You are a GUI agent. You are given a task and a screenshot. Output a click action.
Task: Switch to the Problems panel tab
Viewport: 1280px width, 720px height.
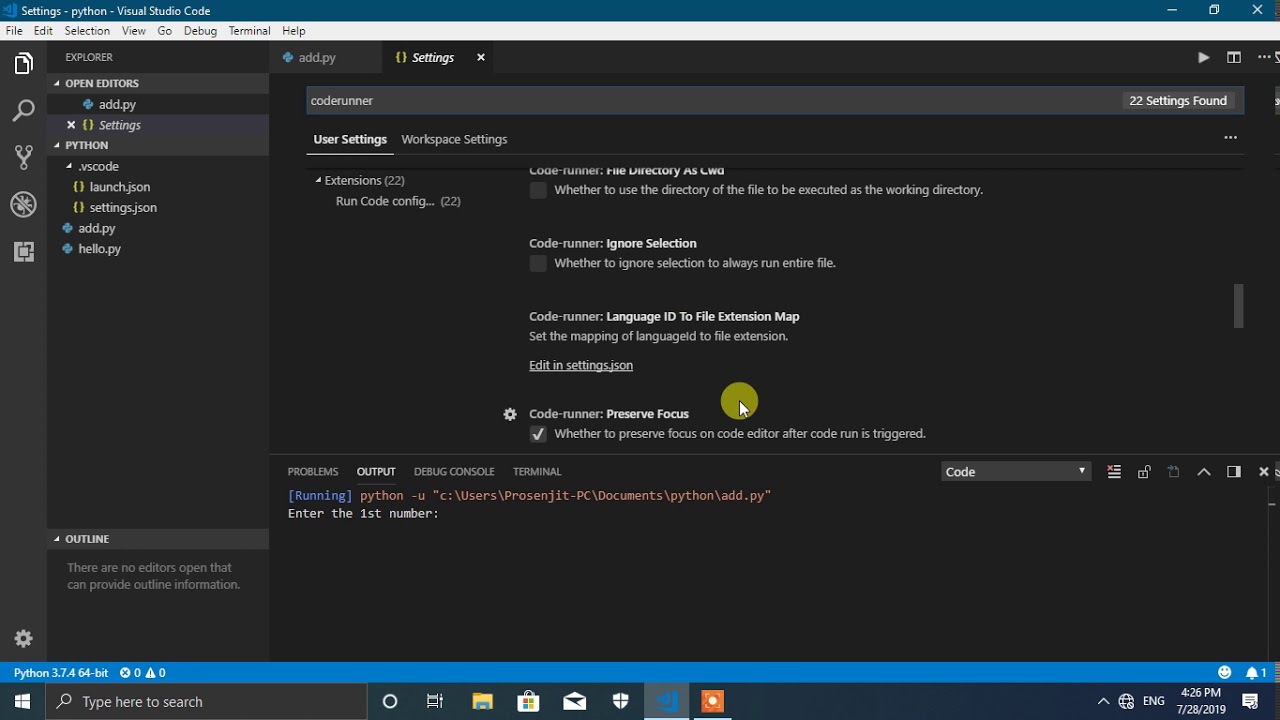point(313,472)
